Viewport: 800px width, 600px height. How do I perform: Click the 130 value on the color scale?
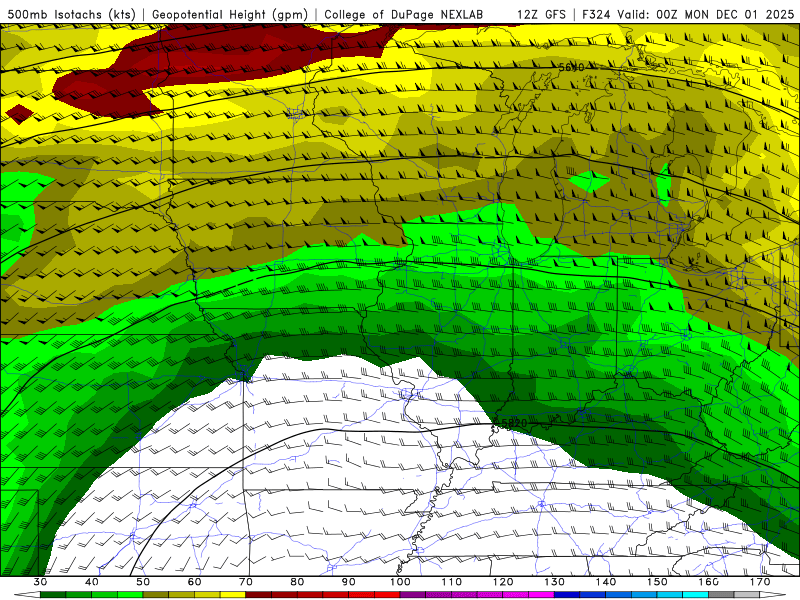pyautogui.click(x=554, y=582)
